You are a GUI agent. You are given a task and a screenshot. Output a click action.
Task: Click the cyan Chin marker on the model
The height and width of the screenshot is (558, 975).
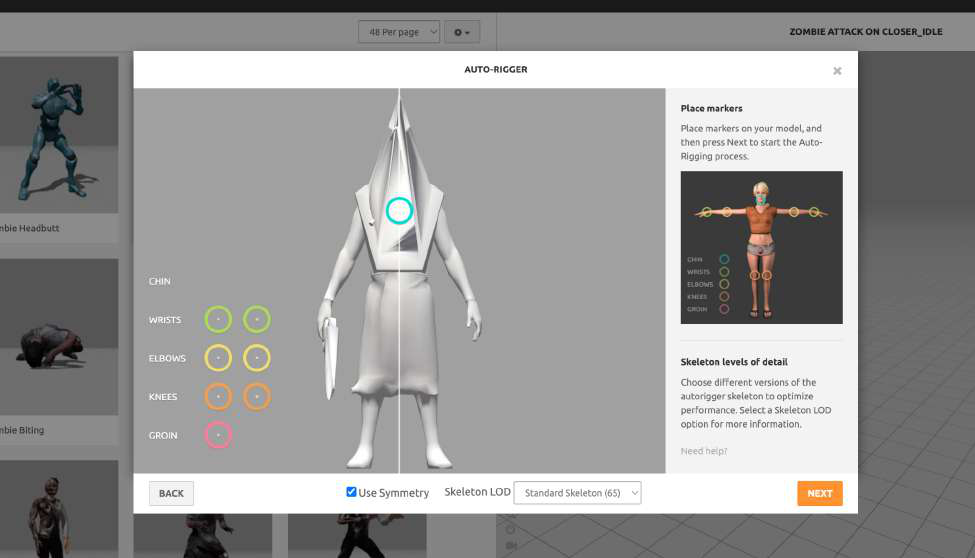point(399,211)
